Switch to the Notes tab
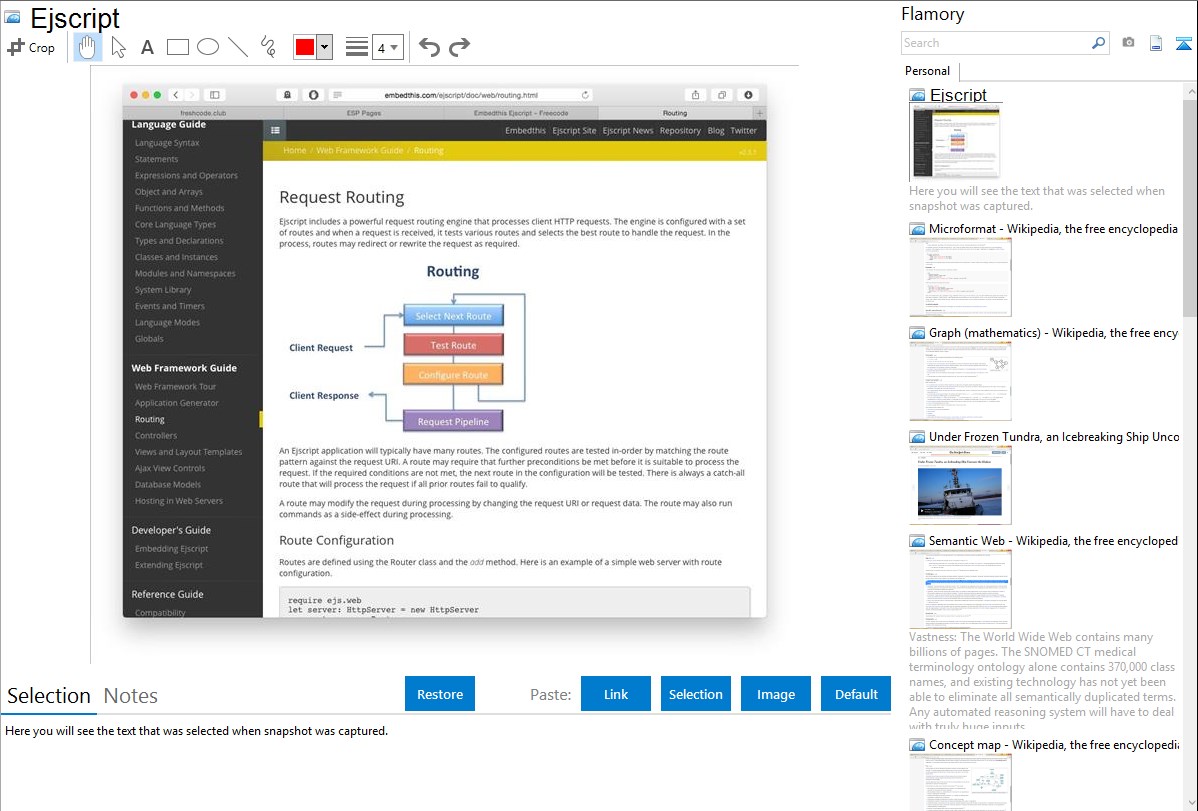The width and height of the screenshot is (1198, 811). (131, 696)
